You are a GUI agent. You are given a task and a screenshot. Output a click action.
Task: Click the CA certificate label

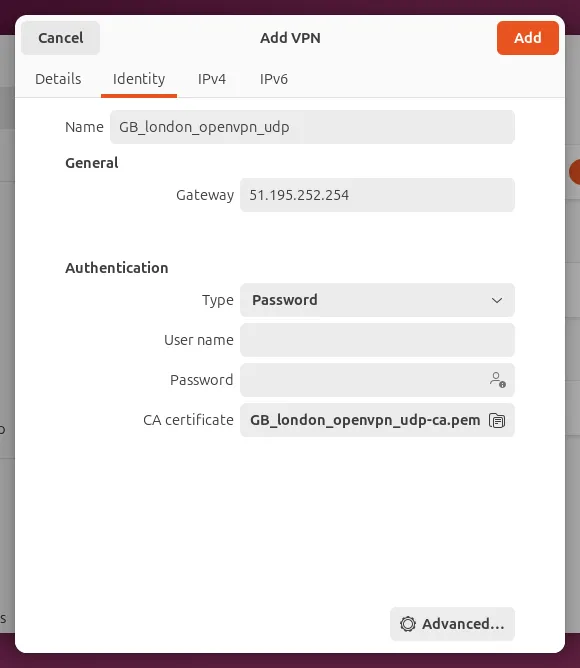coord(188,420)
